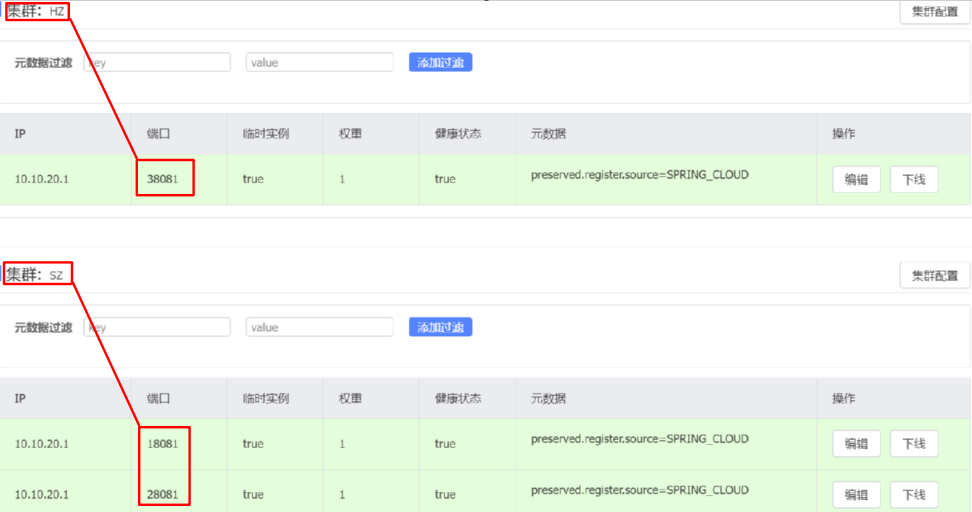Image resolution: width=972 pixels, height=512 pixels.
Task: Select the port 38081 cell in HZ table
Action: (163, 179)
